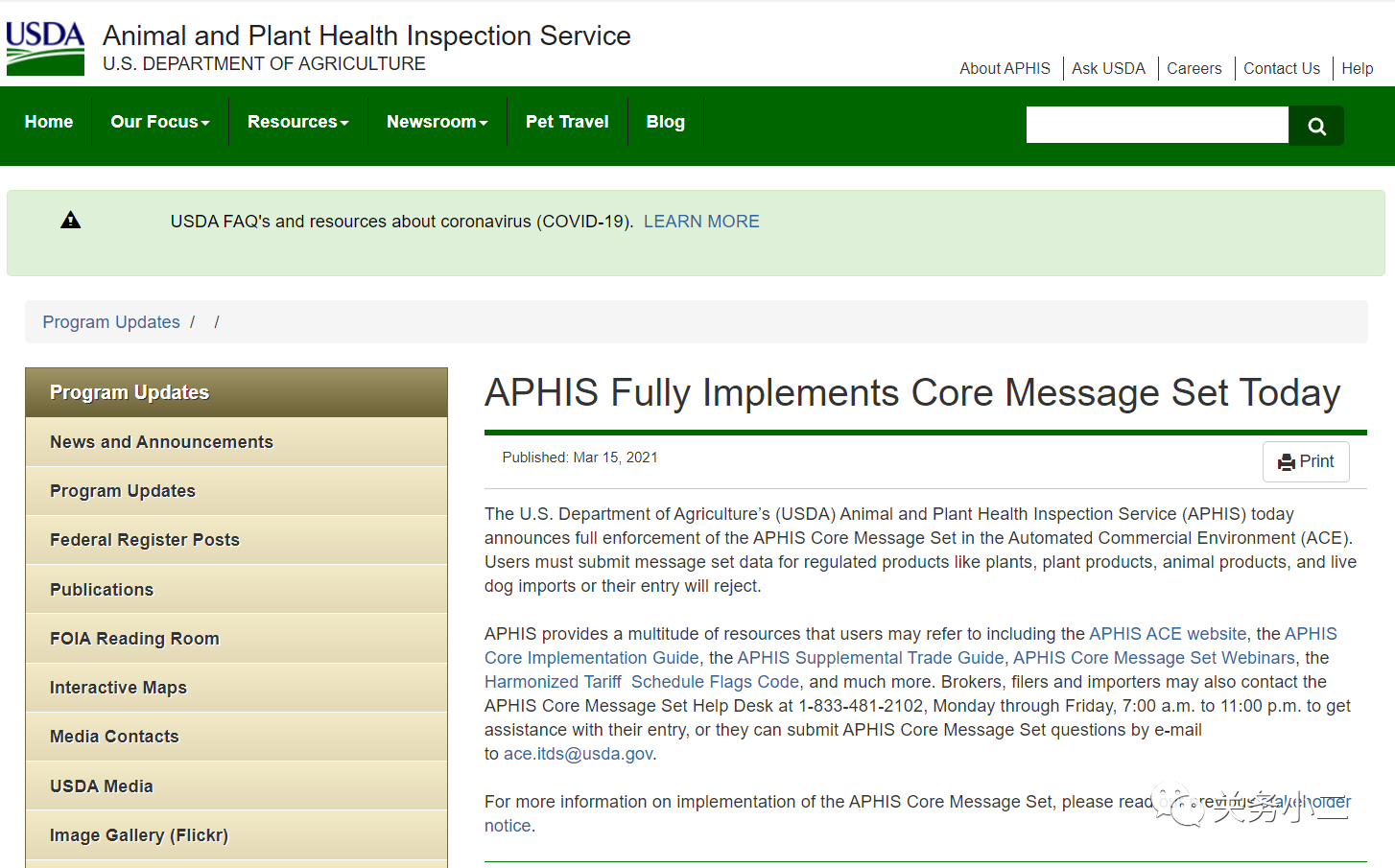This screenshot has height=868, width=1395.
Task: Open Publications in the sidebar
Action: pyautogui.click(x=236, y=590)
